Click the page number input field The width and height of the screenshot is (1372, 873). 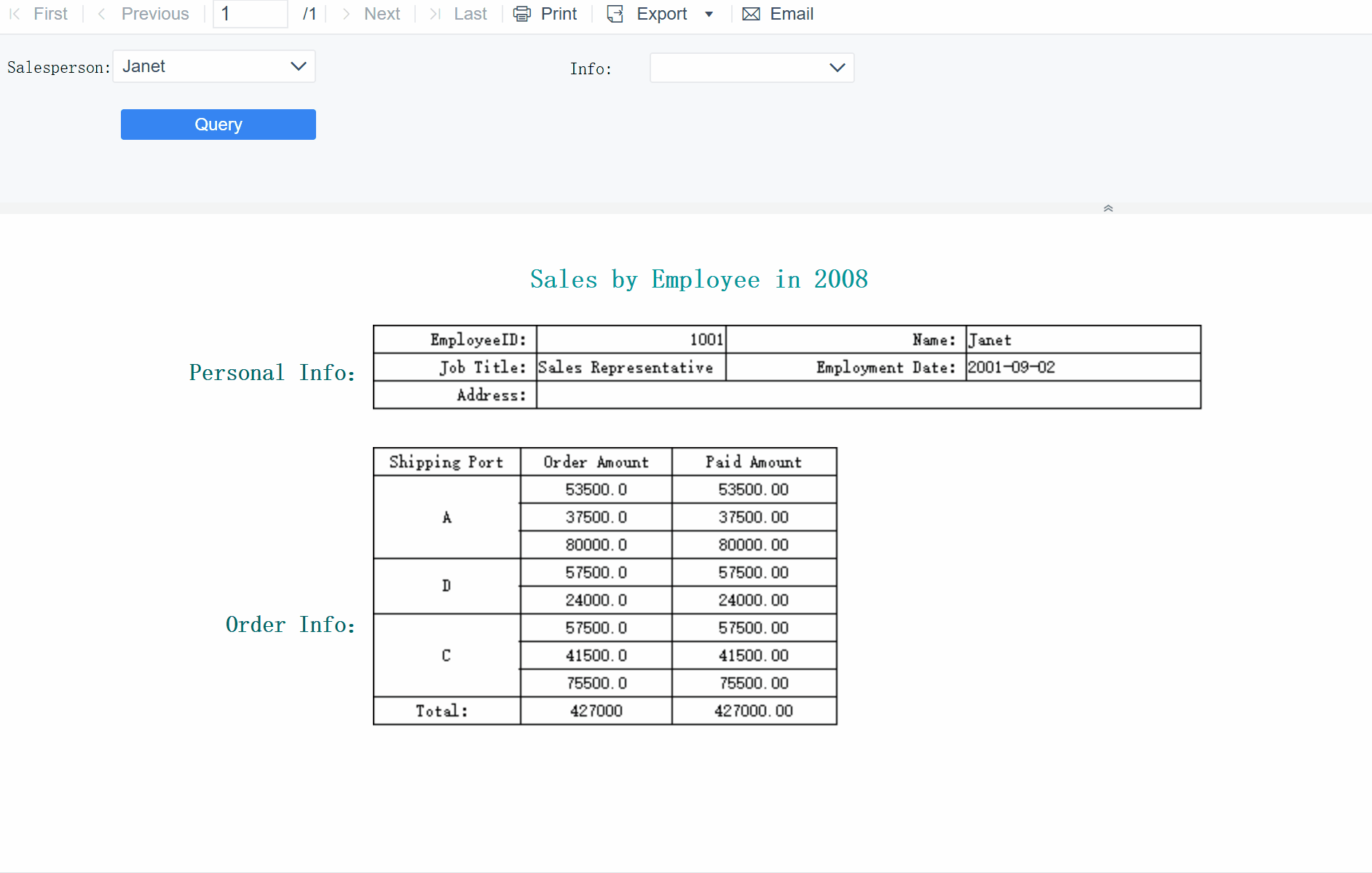[250, 13]
